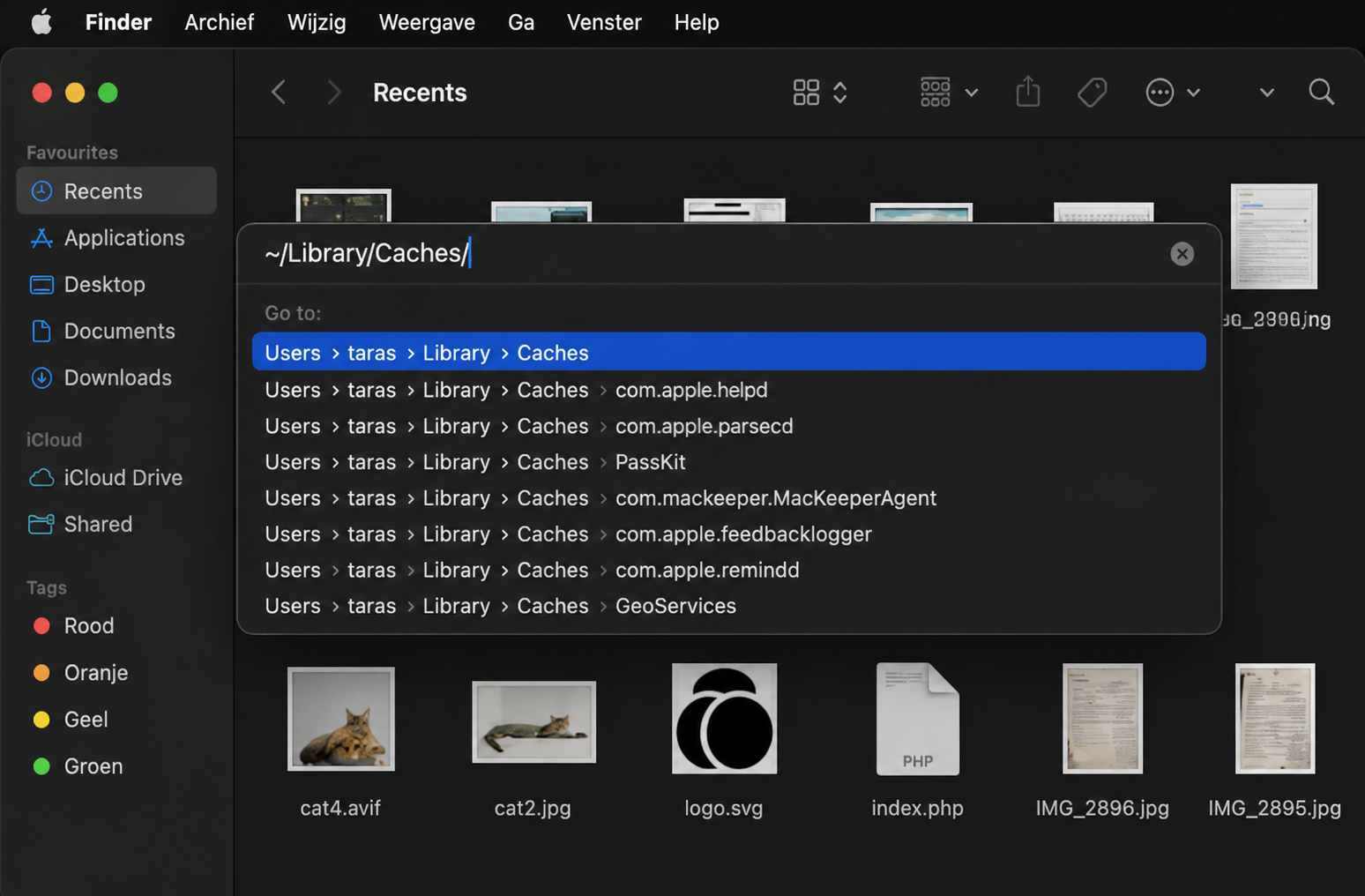Open the ellipsis action menu
This screenshot has width=1365, height=896.
click(1173, 92)
